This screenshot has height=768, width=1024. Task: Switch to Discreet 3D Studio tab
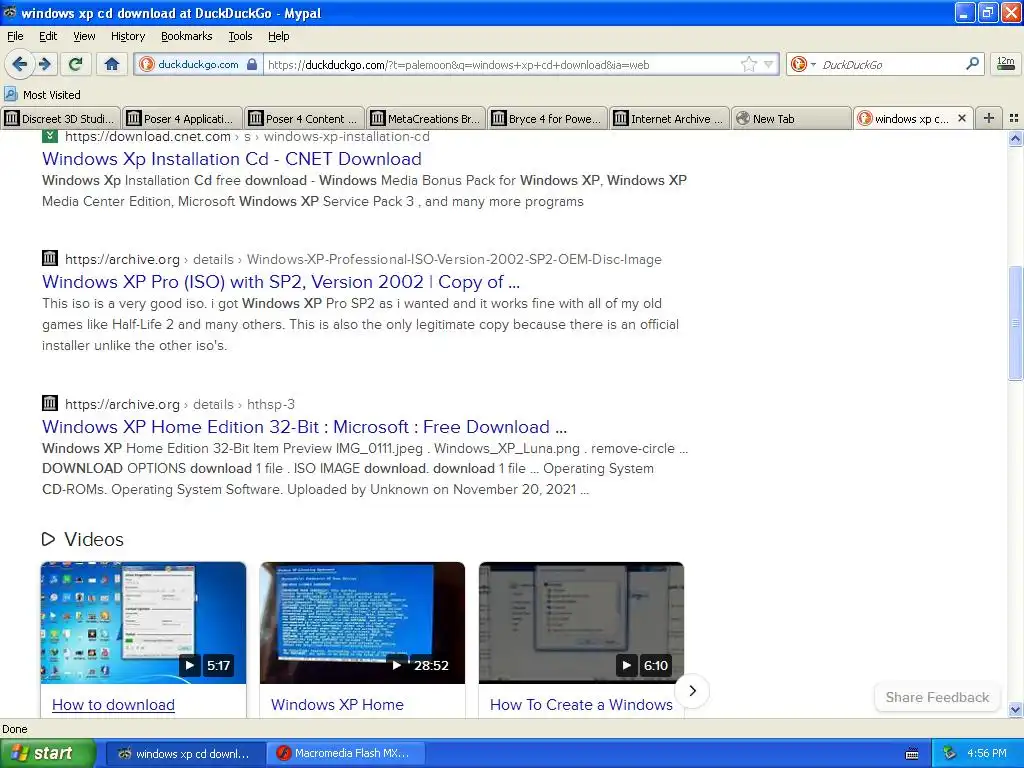pyautogui.click(x=60, y=118)
